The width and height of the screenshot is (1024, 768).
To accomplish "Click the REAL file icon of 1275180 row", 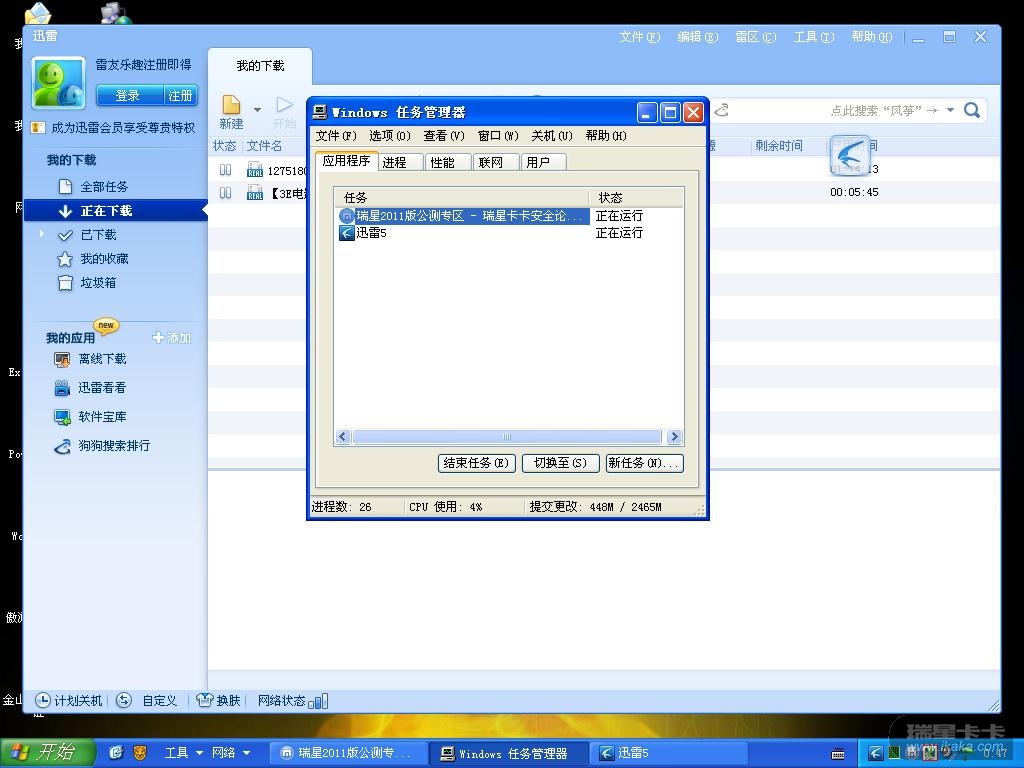I will pyautogui.click(x=254, y=170).
